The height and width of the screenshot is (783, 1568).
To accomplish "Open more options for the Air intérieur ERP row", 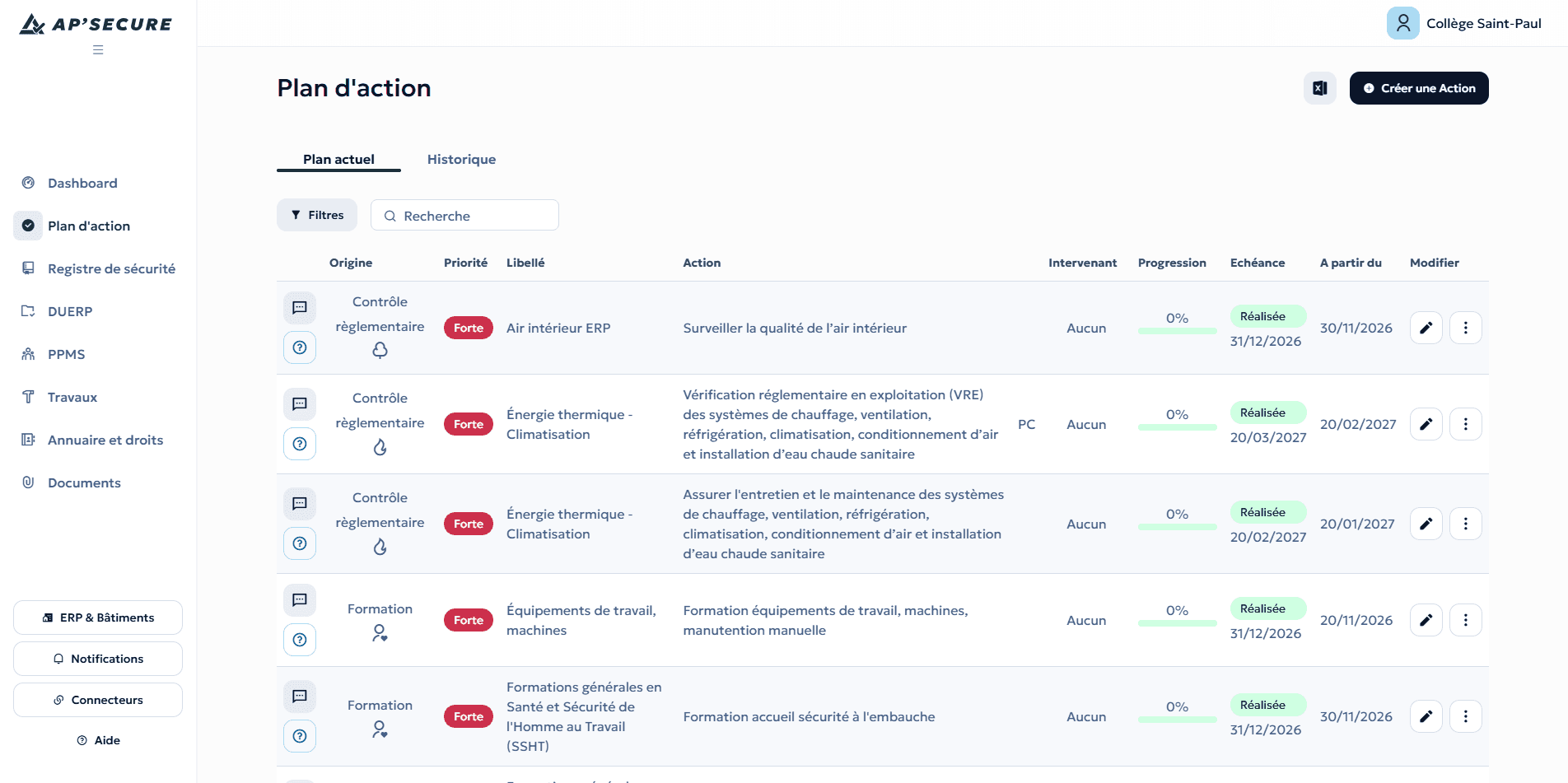I will (x=1465, y=328).
